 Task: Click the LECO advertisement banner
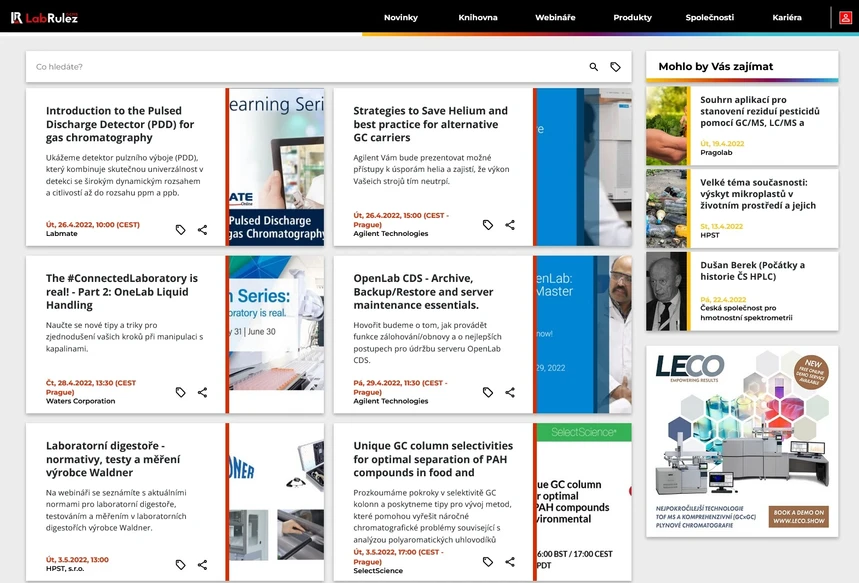[x=742, y=441]
